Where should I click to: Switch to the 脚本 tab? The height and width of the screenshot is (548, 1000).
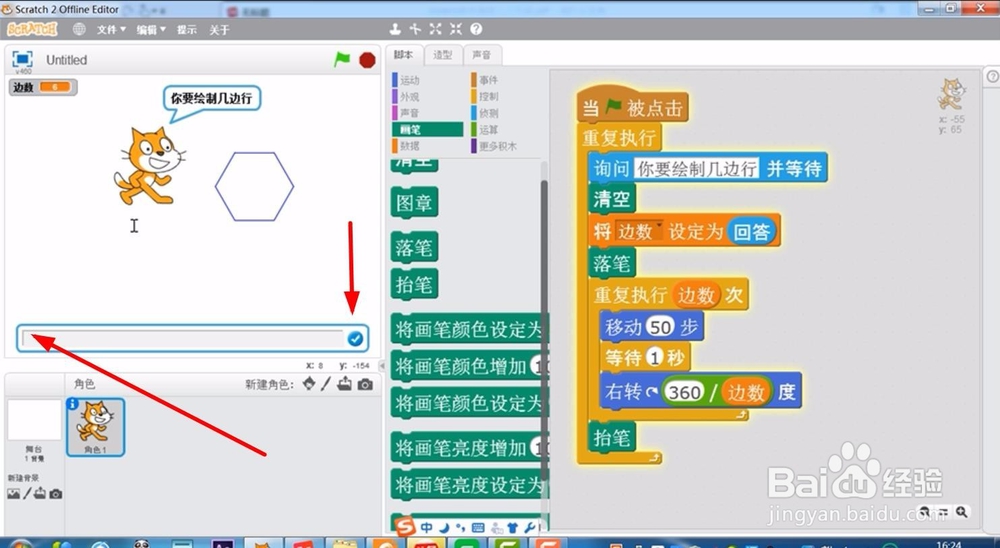(403, 55)
